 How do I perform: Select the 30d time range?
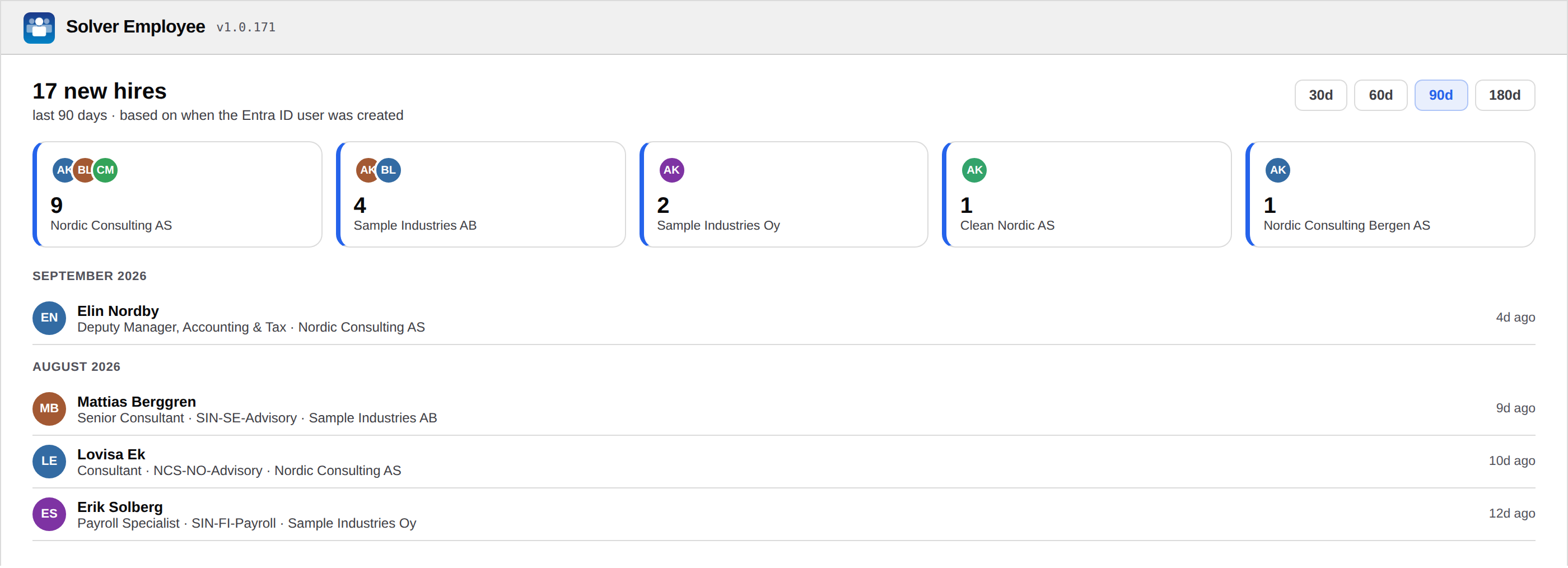coord(1320,95)
